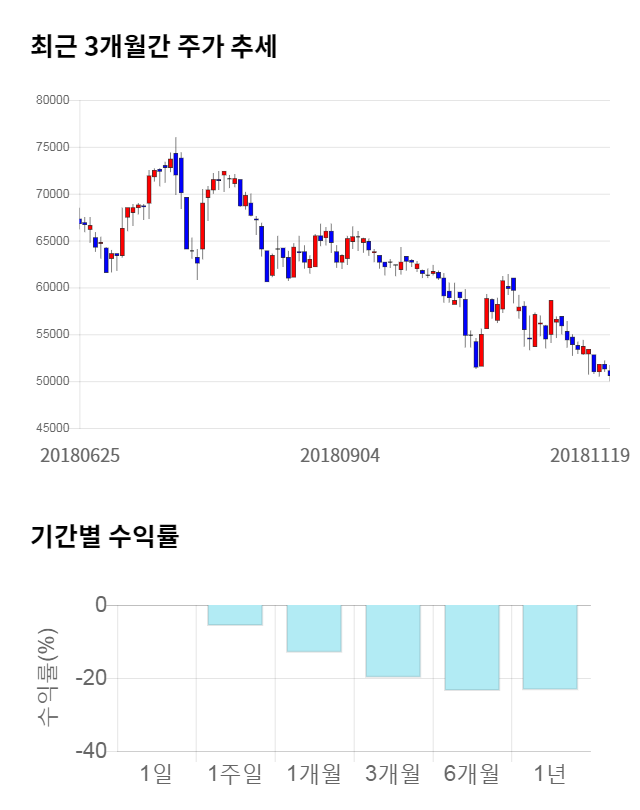Select the 6개월 return bar
Image resolution: width=640 pixels, height=810 pixels.
coord(471,647)
